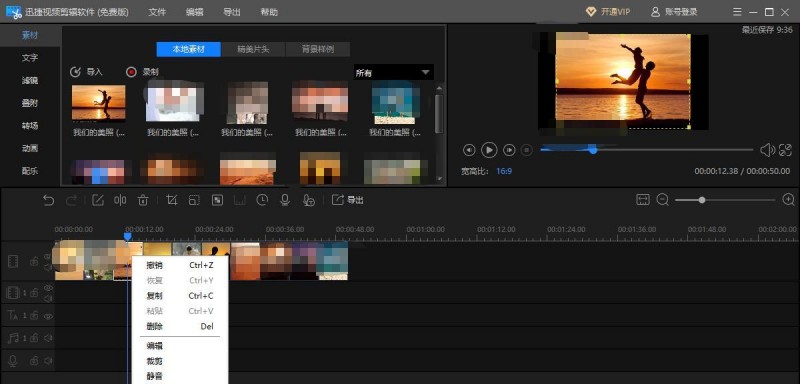Click the 导入 import button
The width and height of the screenshot is (800, 384).
[x=86, y=72]
